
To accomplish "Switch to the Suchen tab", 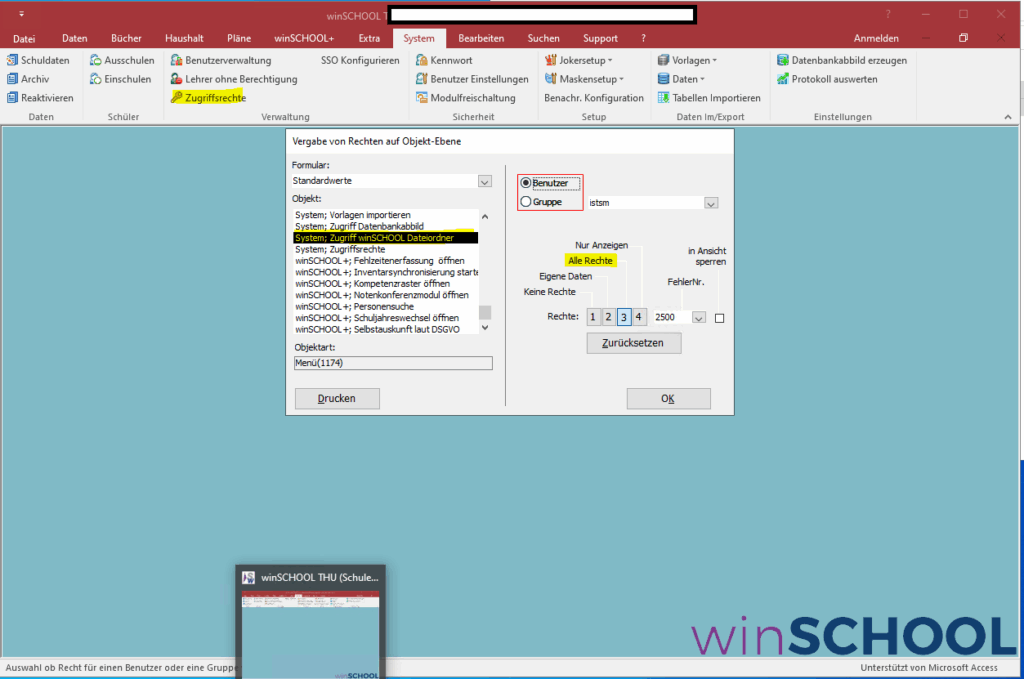I will pos(543,39).
